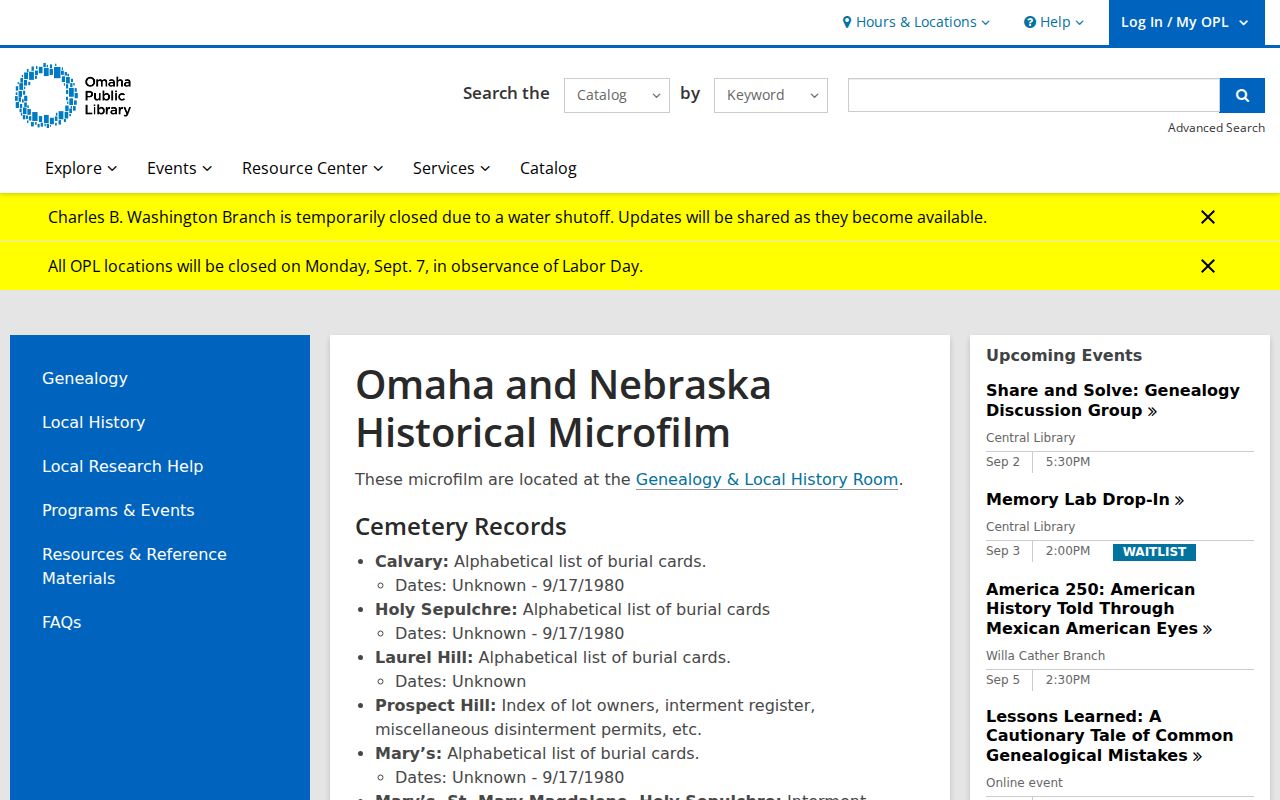Open Lessons Learned genealogical mistakes event
Image resolution: width=1280 pixels, height=800 pixels.
(1109, 735)
